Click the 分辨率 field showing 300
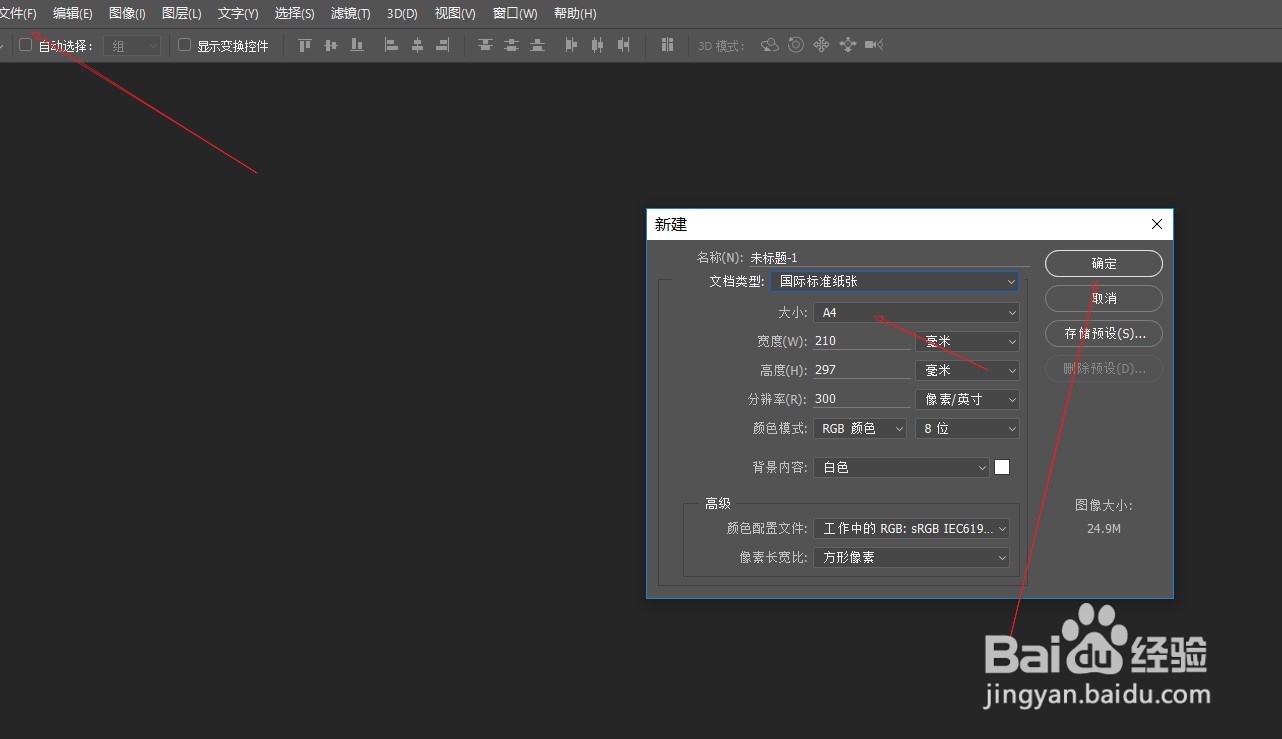Screen dimensions: 1282x739 coord(862,399)
